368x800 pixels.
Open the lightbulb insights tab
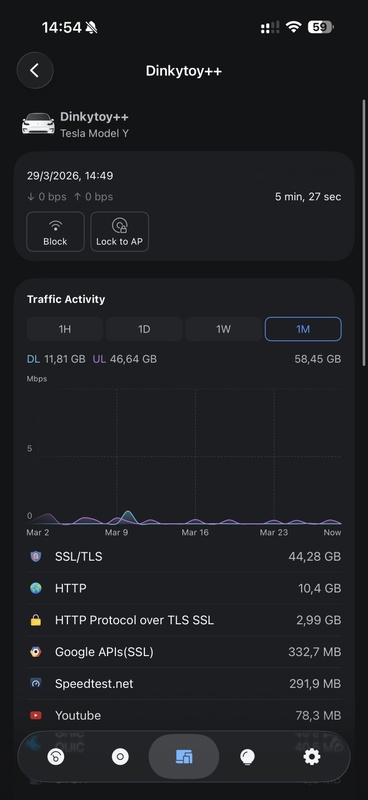248,757
